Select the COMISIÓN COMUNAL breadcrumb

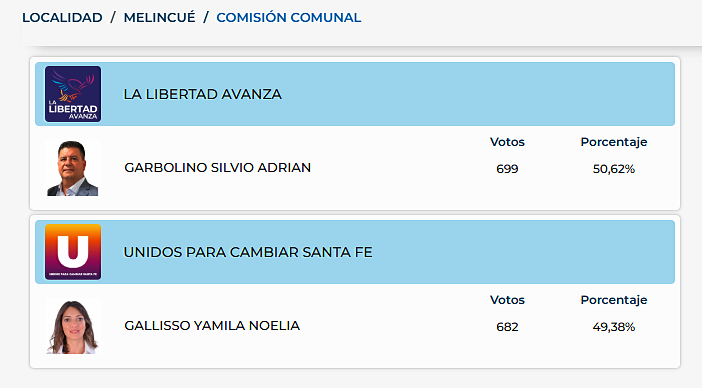(289, 17)
